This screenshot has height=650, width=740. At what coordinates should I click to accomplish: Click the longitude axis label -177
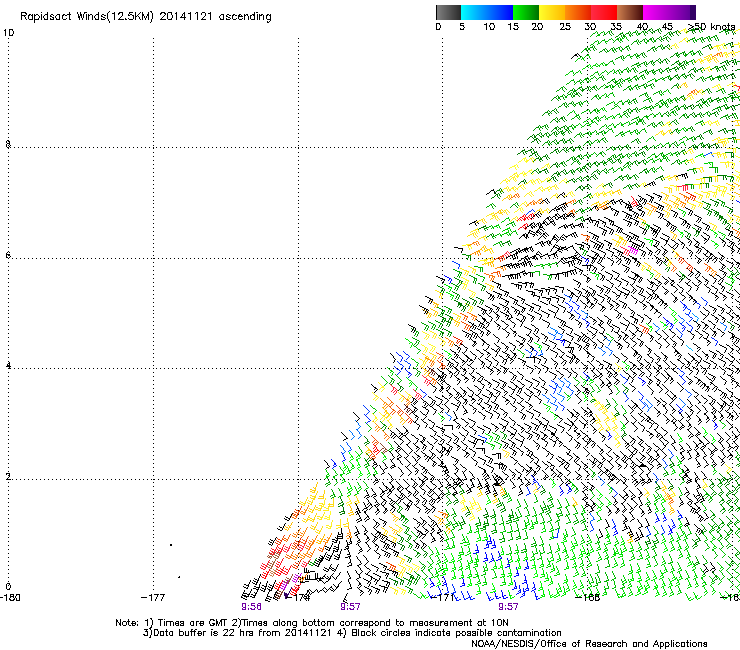153,598
